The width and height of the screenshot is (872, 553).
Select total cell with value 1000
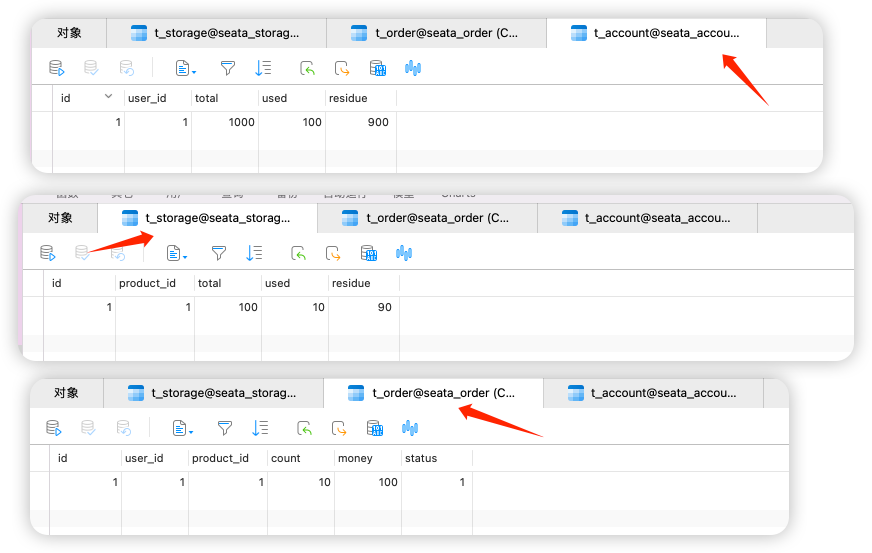(x=225, y=122)
